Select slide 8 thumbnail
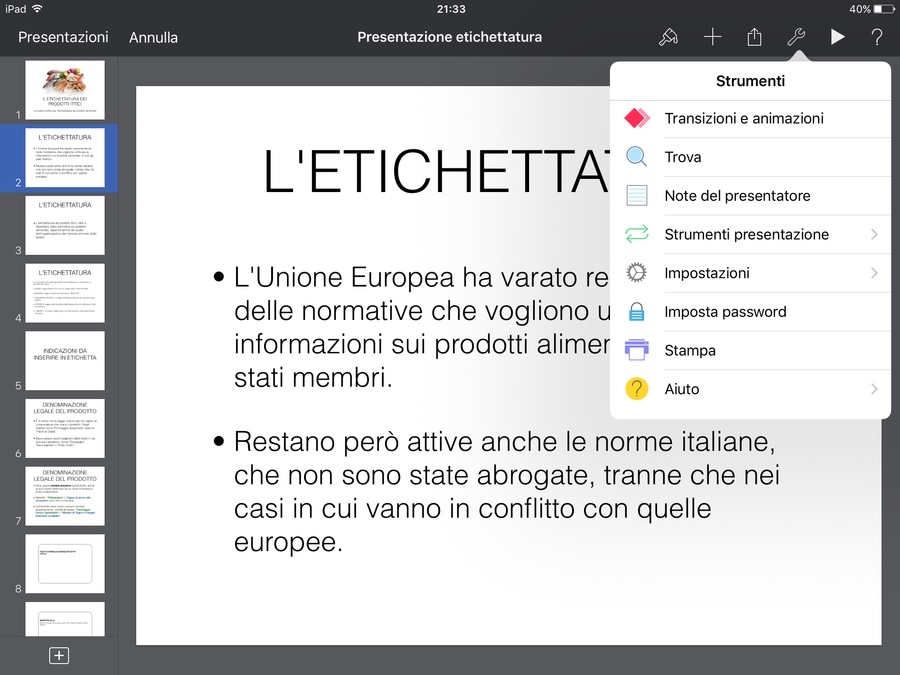 [65, 564]
